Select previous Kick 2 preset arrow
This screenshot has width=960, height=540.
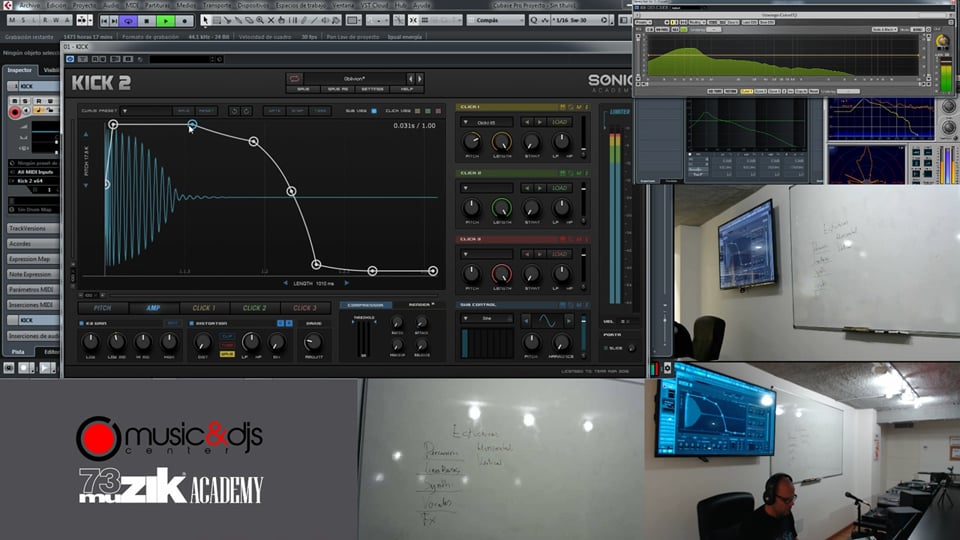pyautogui.click(x=411, y=79)
